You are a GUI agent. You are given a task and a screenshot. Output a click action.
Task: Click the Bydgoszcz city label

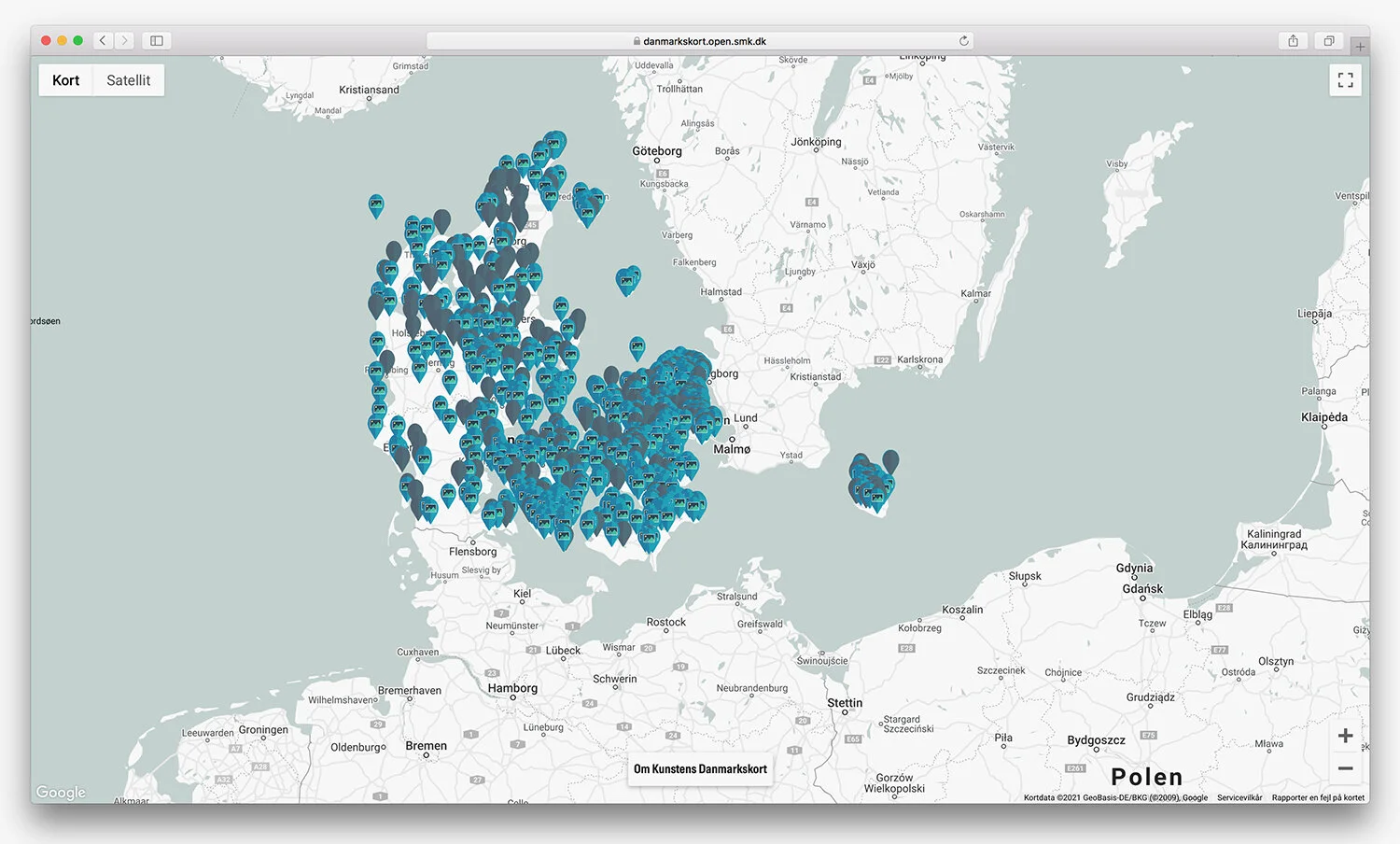pos(1096,740)
